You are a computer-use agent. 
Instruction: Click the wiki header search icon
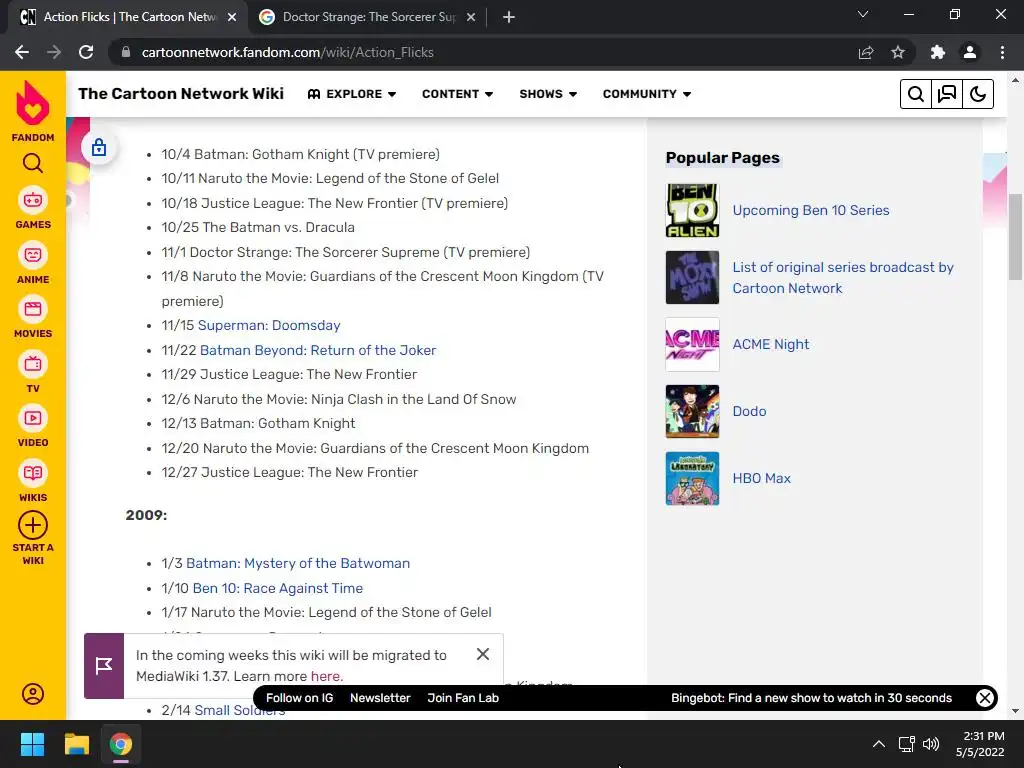click(x=916, y=94)
